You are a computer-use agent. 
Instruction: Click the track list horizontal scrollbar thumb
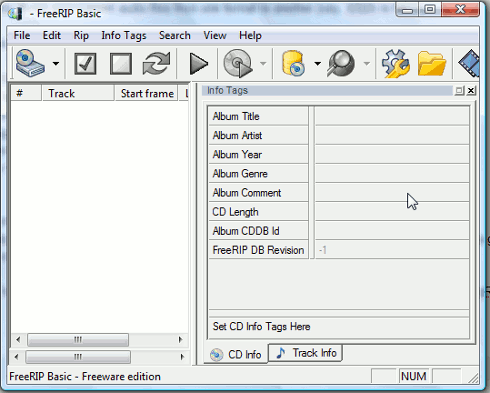point(78,340)
